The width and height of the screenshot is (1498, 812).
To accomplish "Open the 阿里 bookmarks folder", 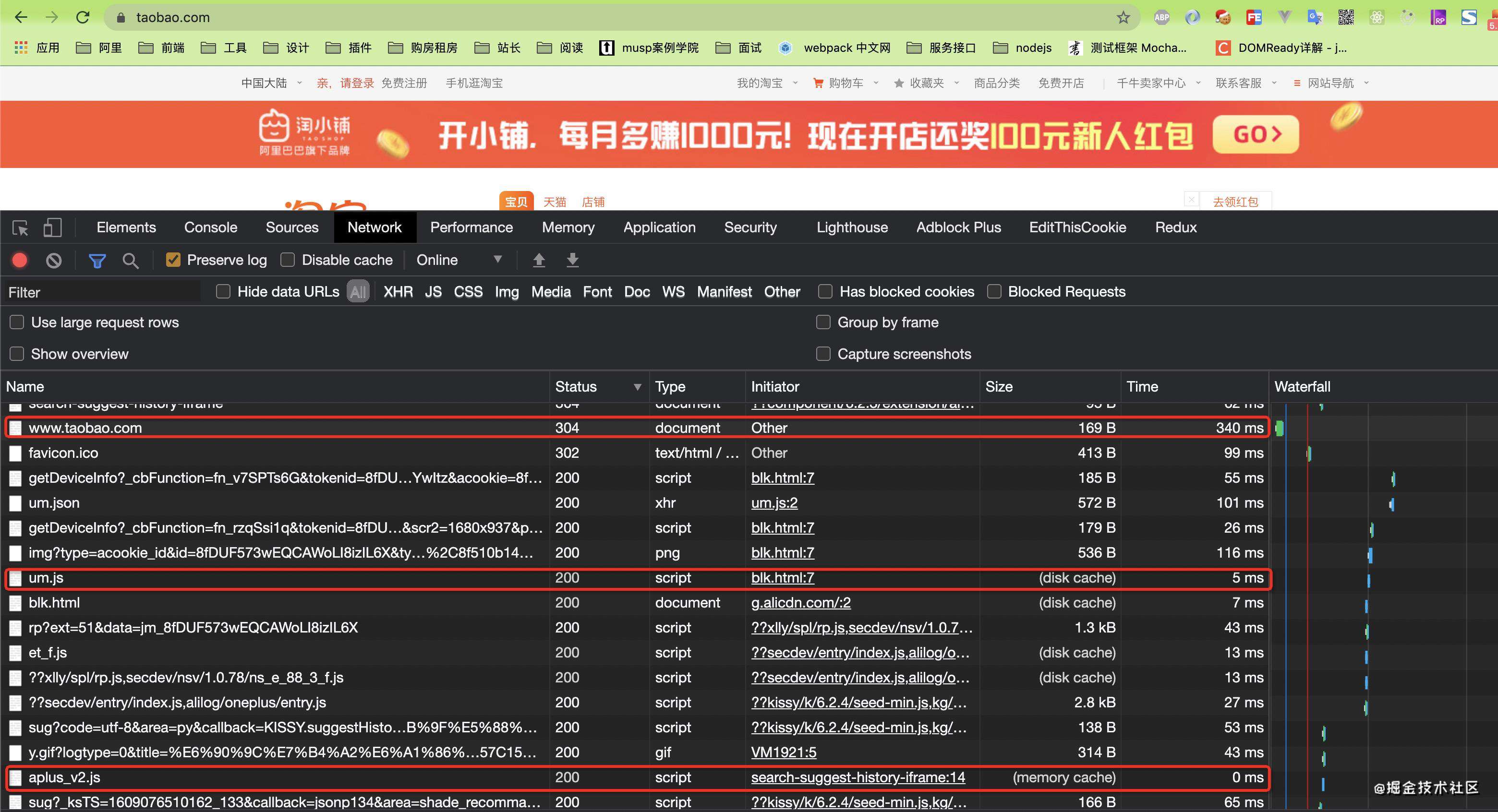I will [x=99, y=48].
